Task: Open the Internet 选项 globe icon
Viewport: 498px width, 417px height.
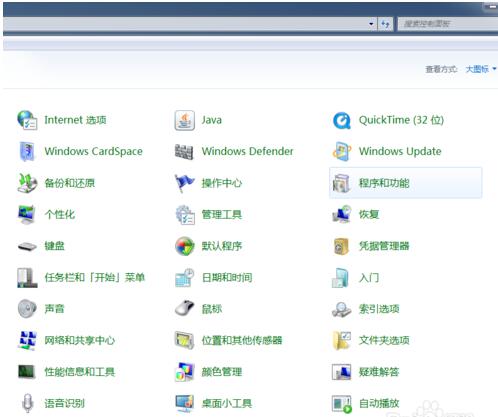Action: [x=27, y=120]
